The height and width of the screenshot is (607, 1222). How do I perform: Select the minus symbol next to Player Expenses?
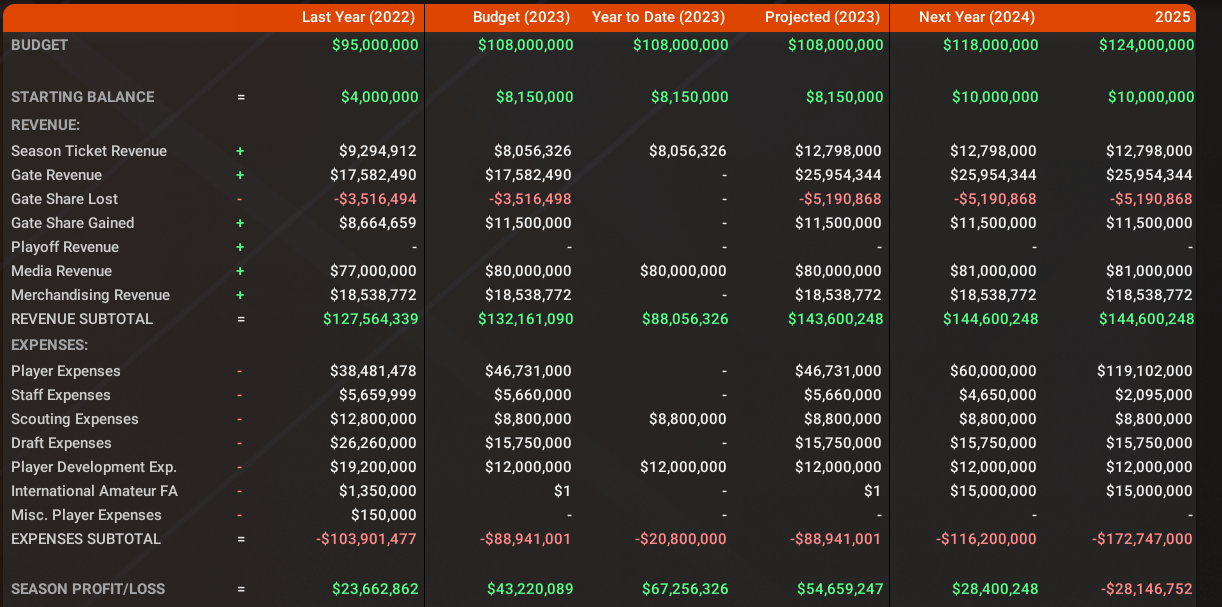pos(240,371)
